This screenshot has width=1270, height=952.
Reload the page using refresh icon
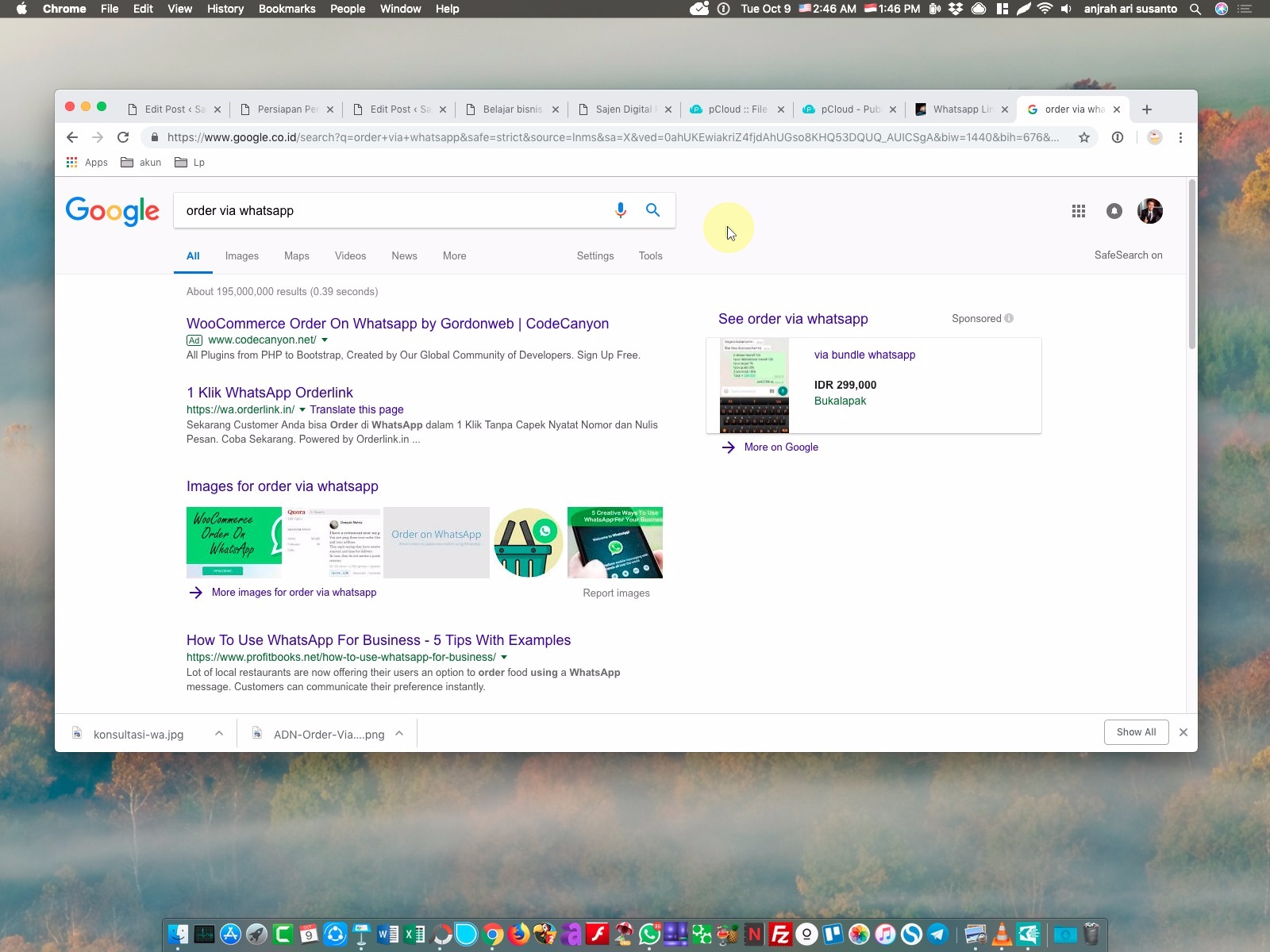123,137
